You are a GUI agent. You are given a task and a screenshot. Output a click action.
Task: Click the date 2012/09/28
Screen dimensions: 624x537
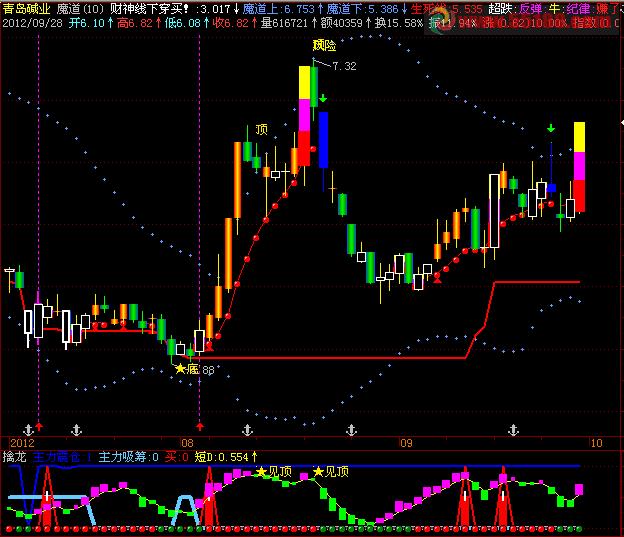pos(33,23)
